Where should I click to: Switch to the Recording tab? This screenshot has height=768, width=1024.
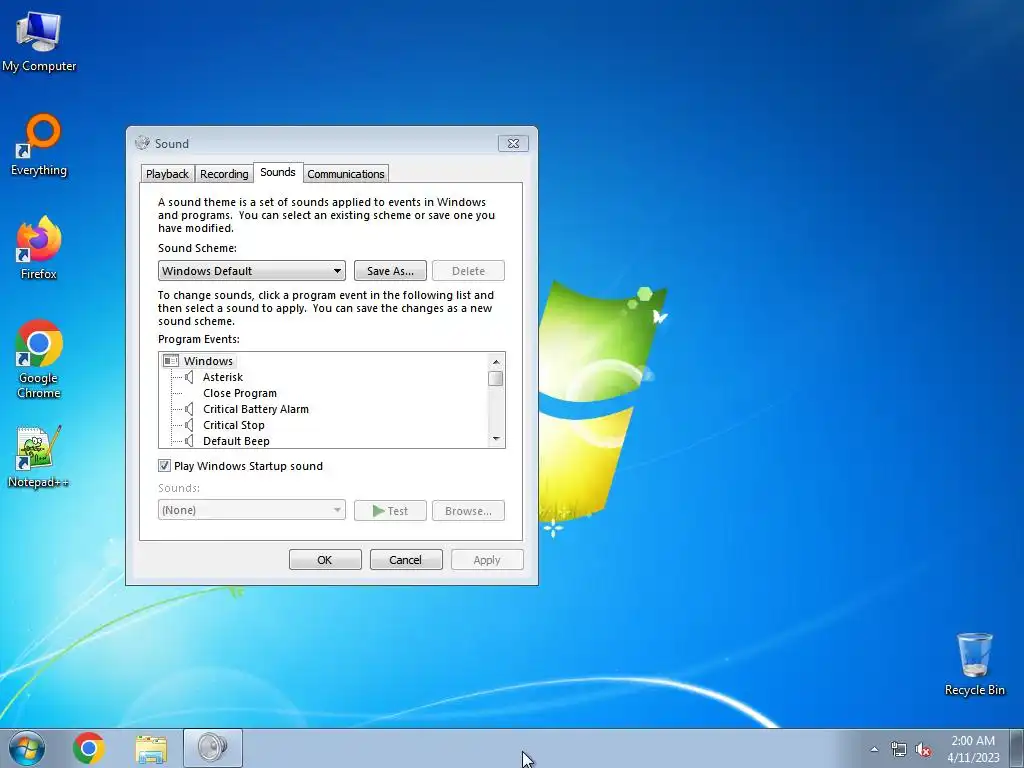click(224, 174)
